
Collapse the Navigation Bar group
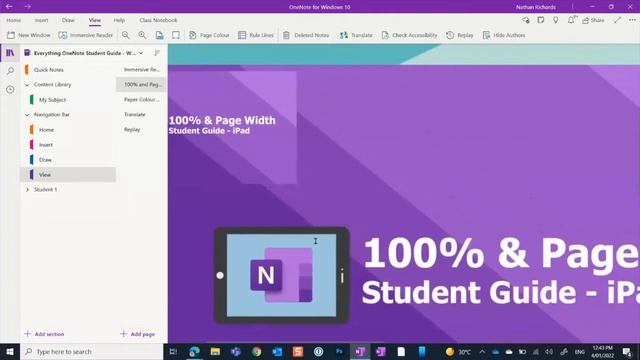tap(27, 115)
